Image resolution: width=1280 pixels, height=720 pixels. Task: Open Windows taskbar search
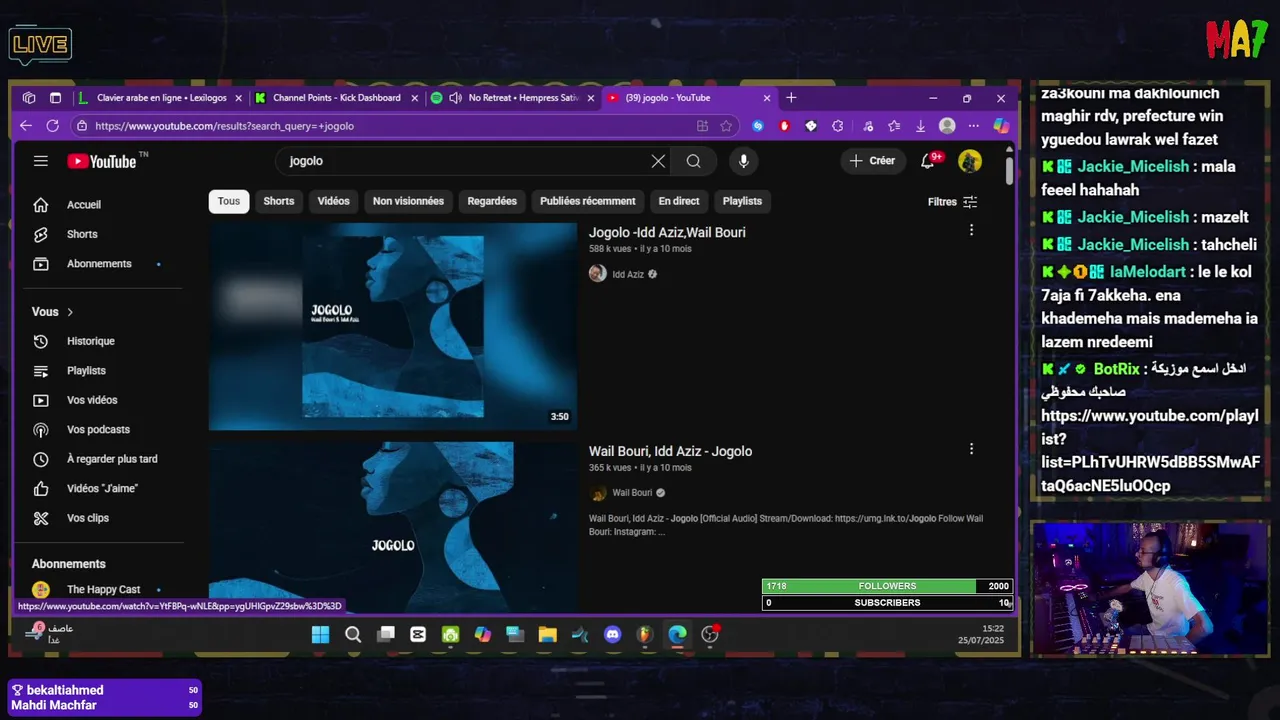353,635
